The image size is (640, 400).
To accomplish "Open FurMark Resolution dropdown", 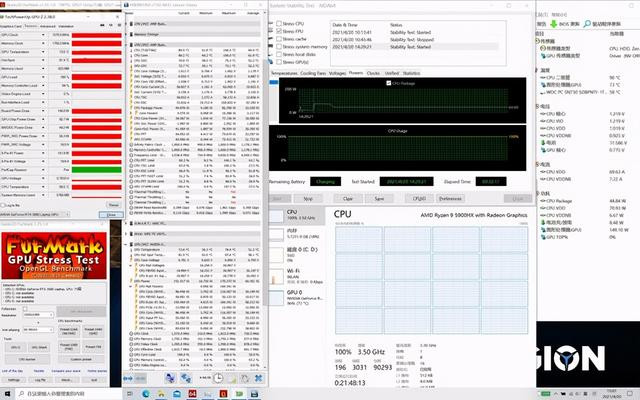I will 38,315.
